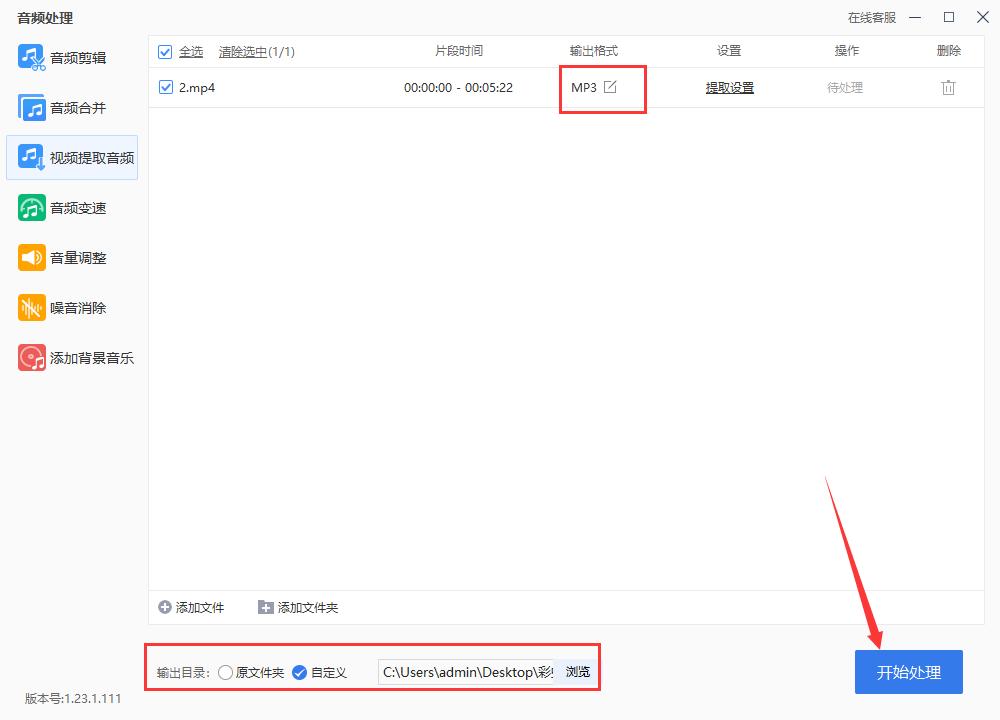Uncheck the checkbox beside 2.mp4
Viewport: 1000px width, 720px height.
164,87
